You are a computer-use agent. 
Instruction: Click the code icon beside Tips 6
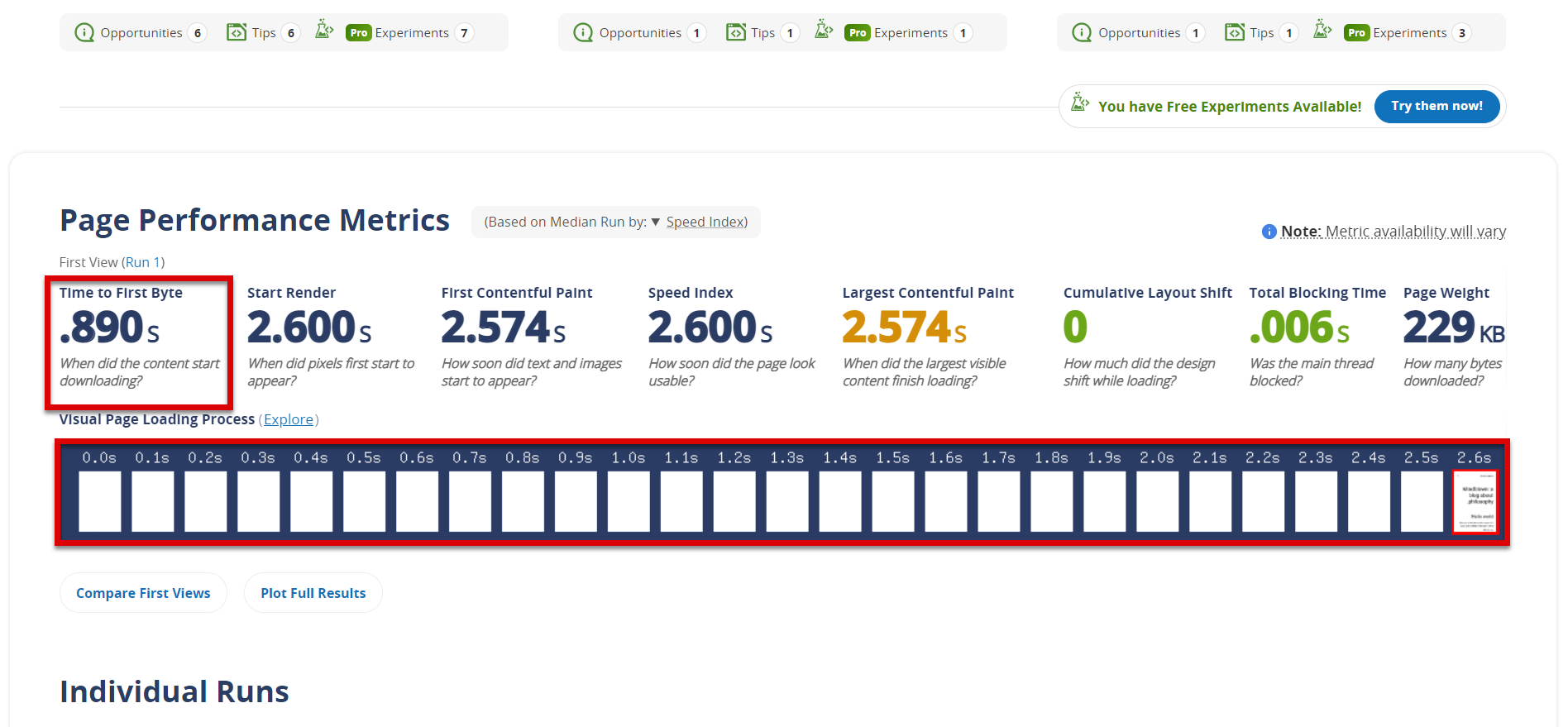pos(237,32)
